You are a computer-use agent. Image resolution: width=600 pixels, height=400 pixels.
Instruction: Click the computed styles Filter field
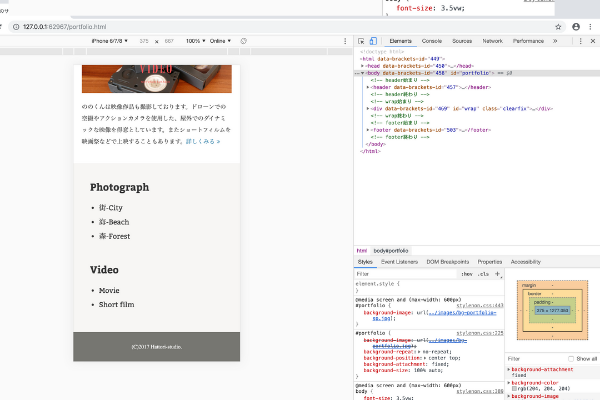pos(536,359)
